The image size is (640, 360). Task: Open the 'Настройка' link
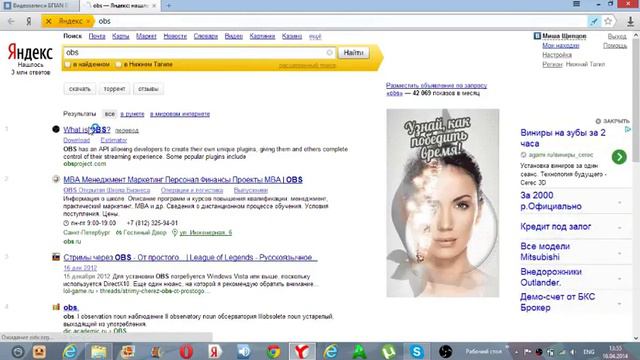click(557, 55)
